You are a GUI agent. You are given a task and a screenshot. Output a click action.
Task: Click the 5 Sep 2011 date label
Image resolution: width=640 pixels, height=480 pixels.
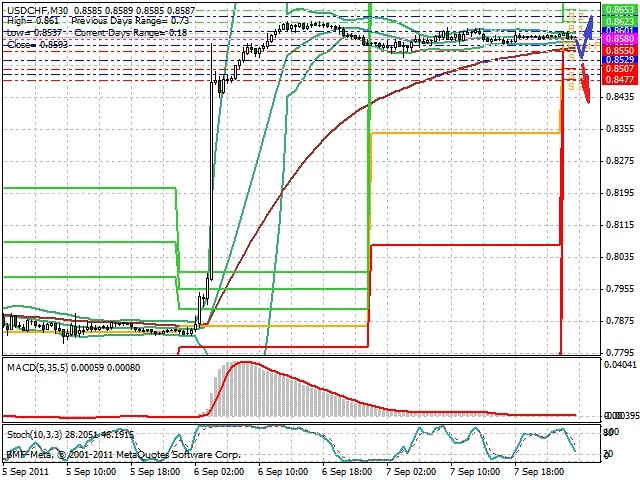point(25,472)
